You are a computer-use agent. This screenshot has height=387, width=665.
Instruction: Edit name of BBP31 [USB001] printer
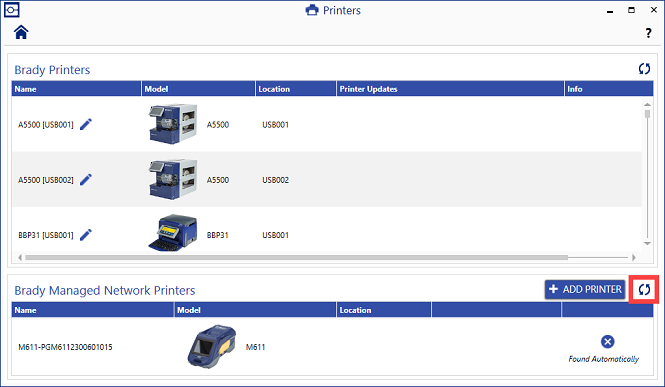tap(86, 234)
